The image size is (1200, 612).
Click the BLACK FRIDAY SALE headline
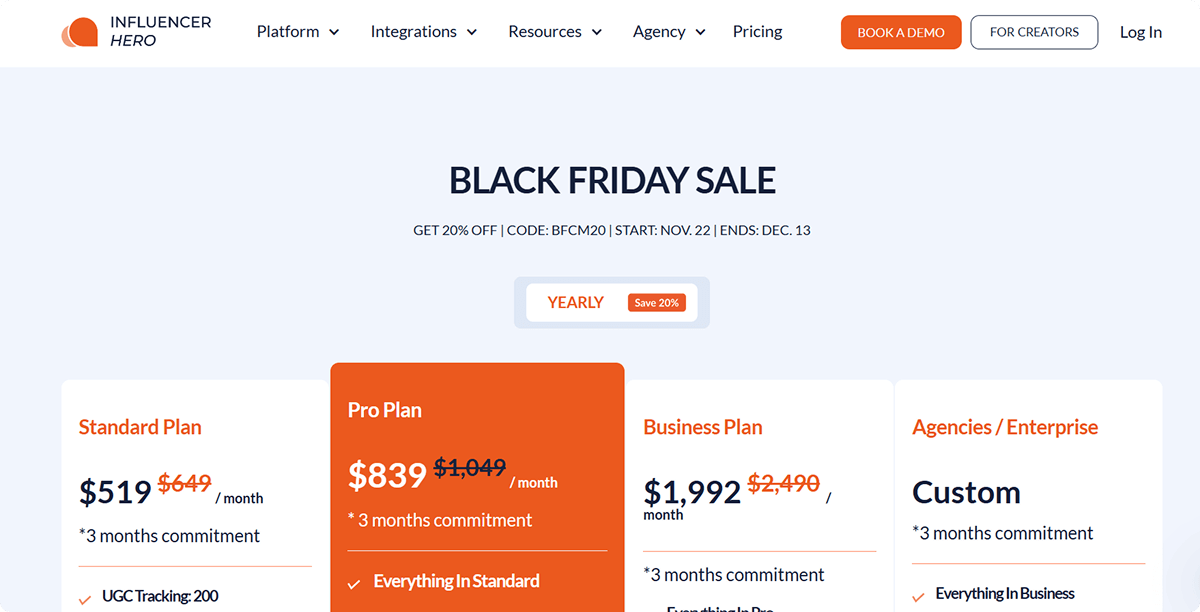pyautogui.click(x=611, y=180)
